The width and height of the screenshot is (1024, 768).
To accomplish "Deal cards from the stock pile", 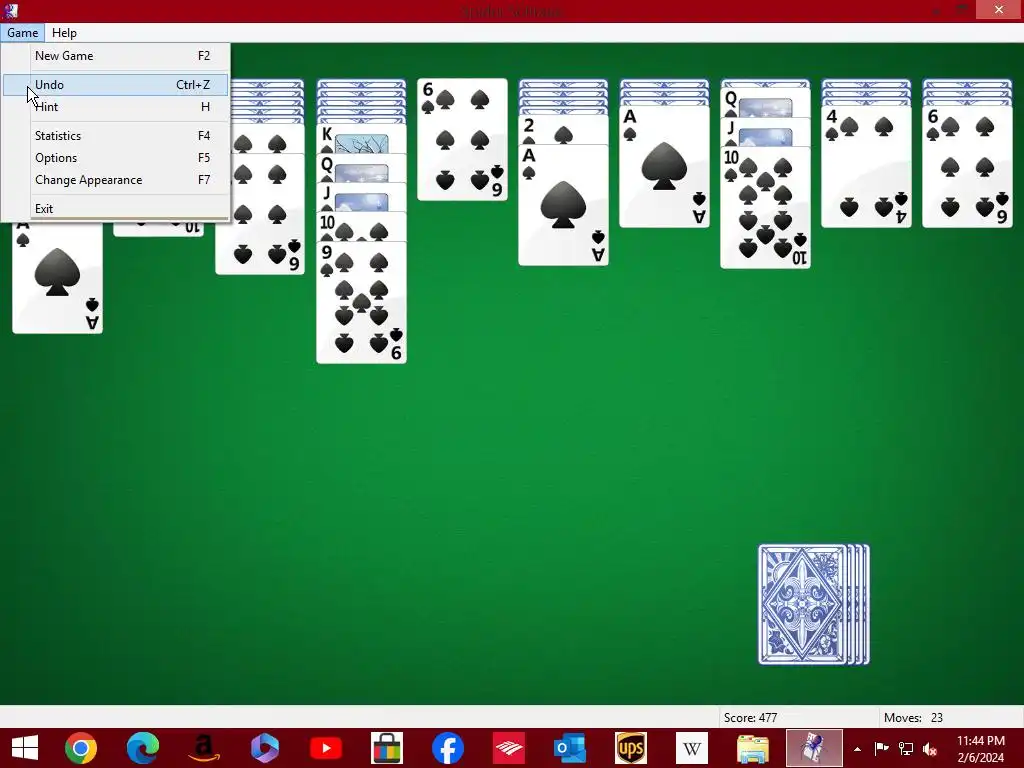I will [814, 605].
